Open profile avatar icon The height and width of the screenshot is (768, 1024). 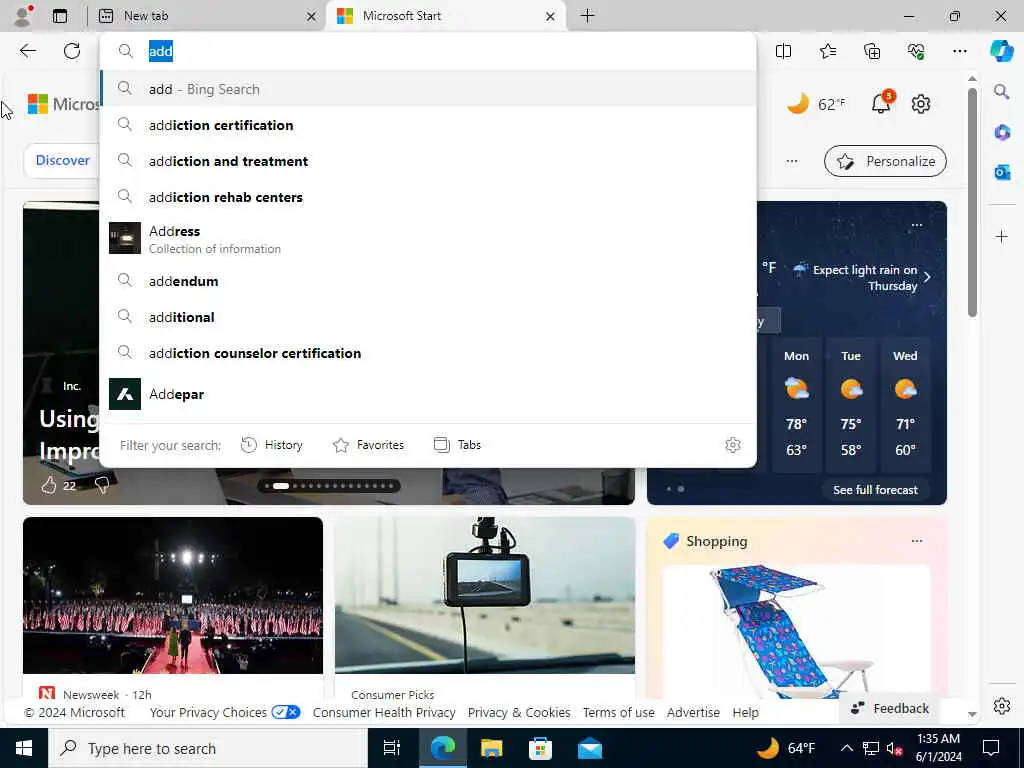pyautogui.click(x=23, y=16)
